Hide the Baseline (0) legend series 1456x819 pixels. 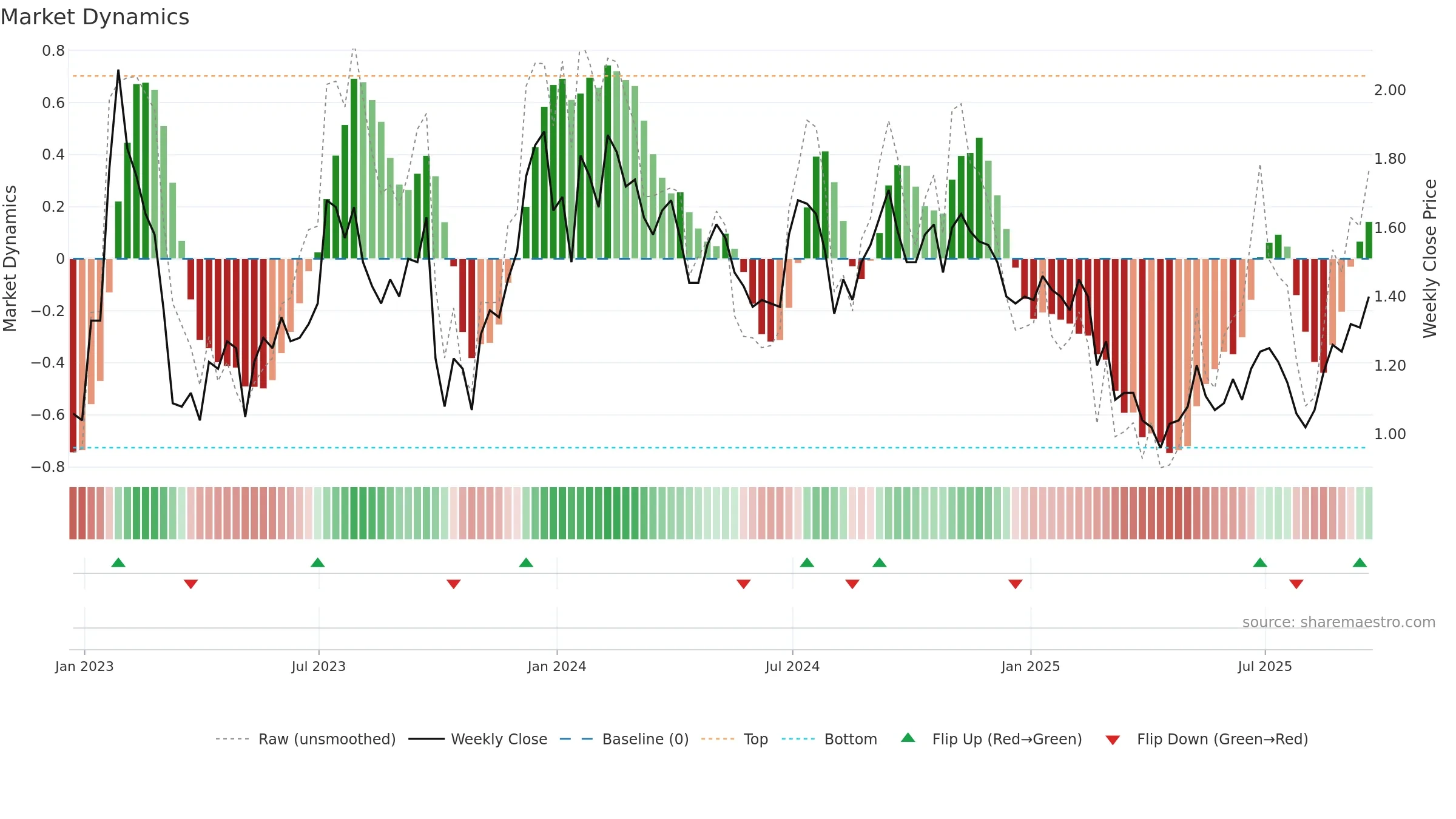click(624, 739)
